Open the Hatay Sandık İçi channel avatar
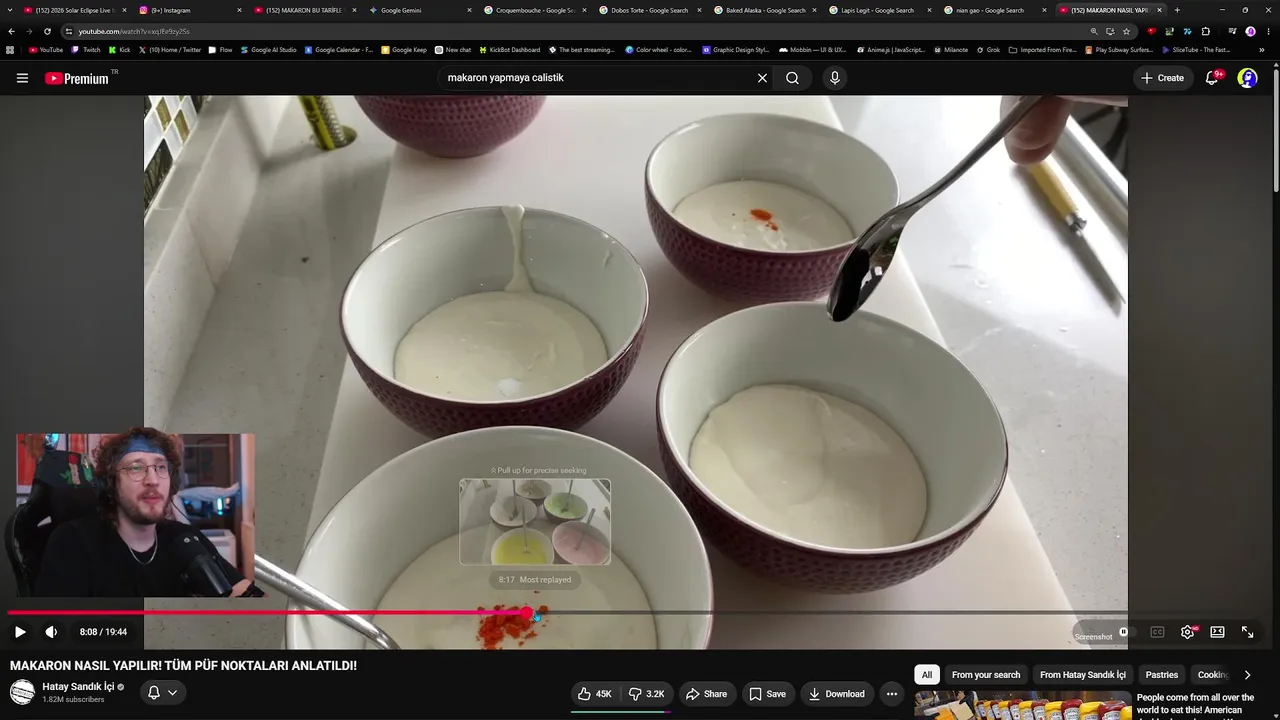1280x720 pixels. (x=22, y=692)
